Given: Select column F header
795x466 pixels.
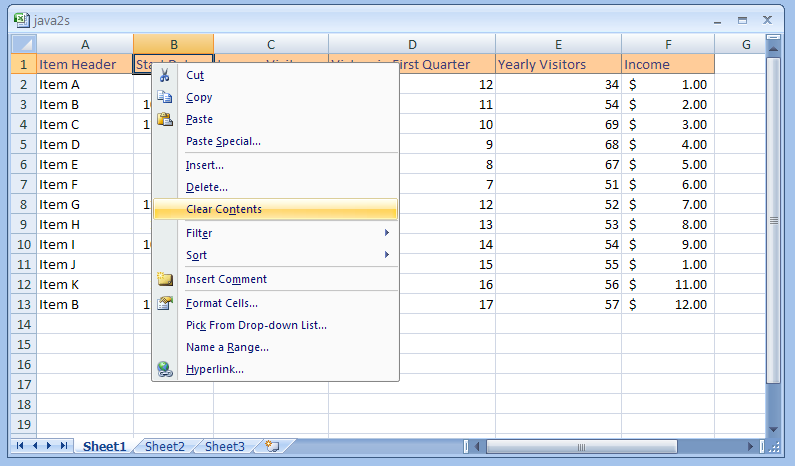Looking at the screenshot, I should 668,45.
